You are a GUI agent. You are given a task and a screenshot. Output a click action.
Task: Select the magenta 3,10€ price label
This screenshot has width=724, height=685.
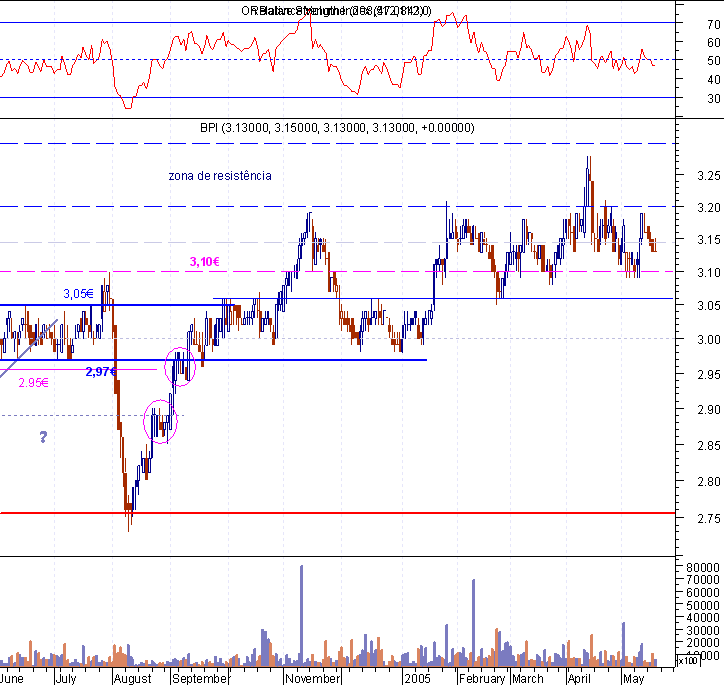point(205,262)
